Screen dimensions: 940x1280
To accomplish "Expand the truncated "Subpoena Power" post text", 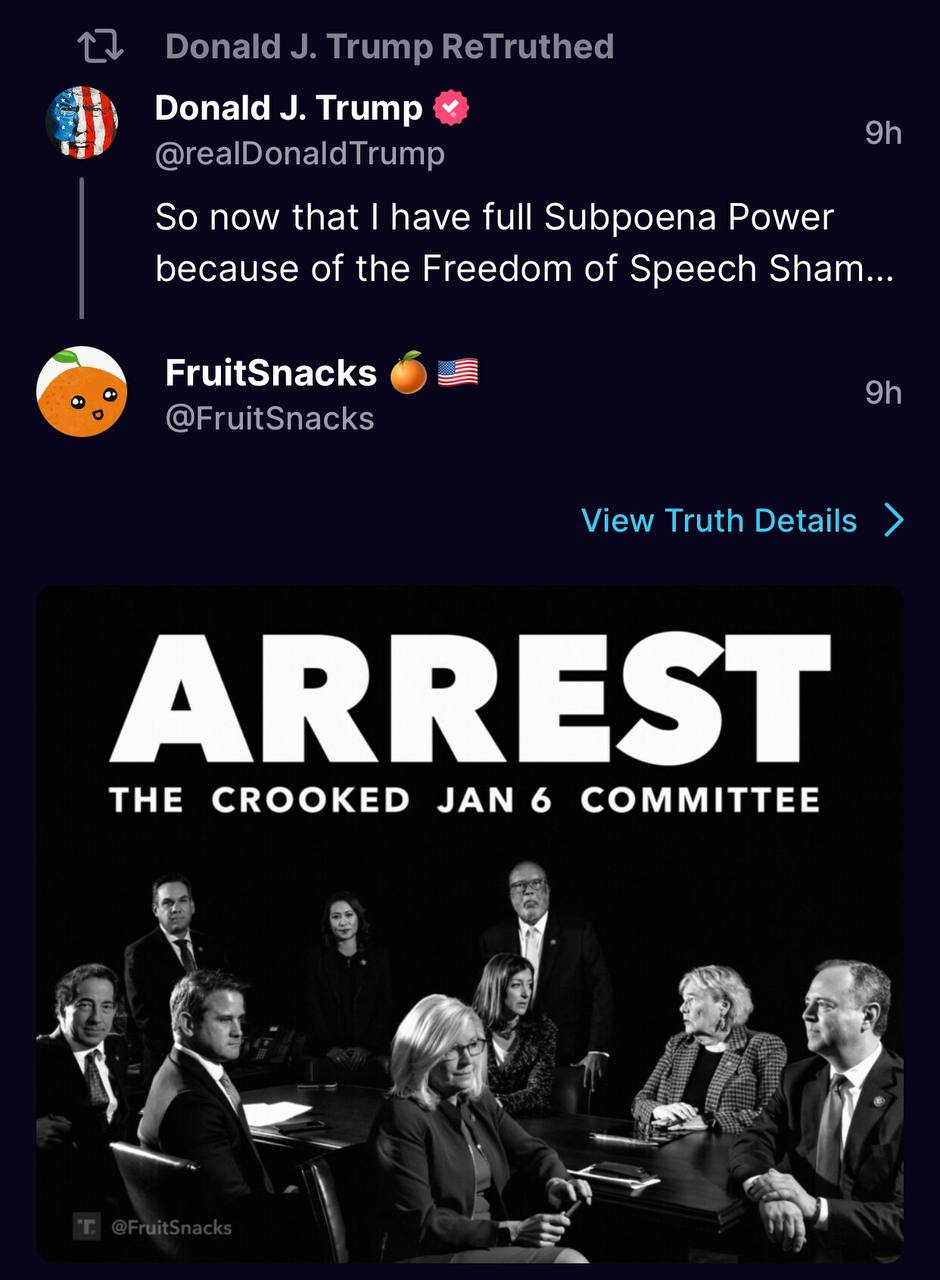I will coord(494,243).
